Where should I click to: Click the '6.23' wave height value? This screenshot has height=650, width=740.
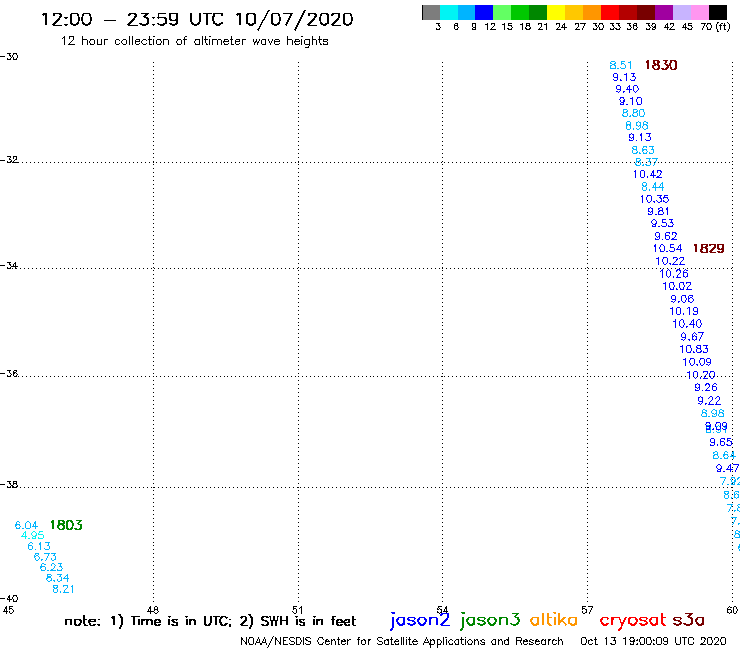click(51, 567)
